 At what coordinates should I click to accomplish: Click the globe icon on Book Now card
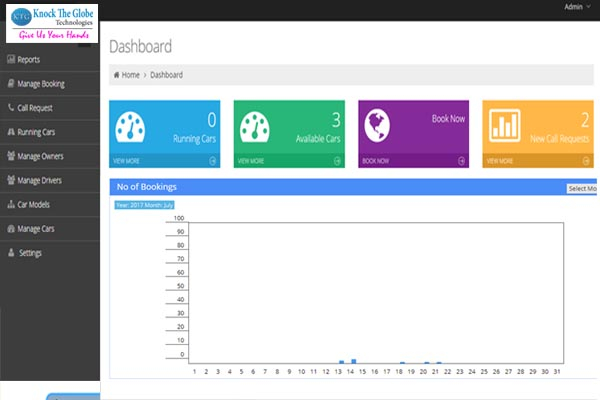377,126
